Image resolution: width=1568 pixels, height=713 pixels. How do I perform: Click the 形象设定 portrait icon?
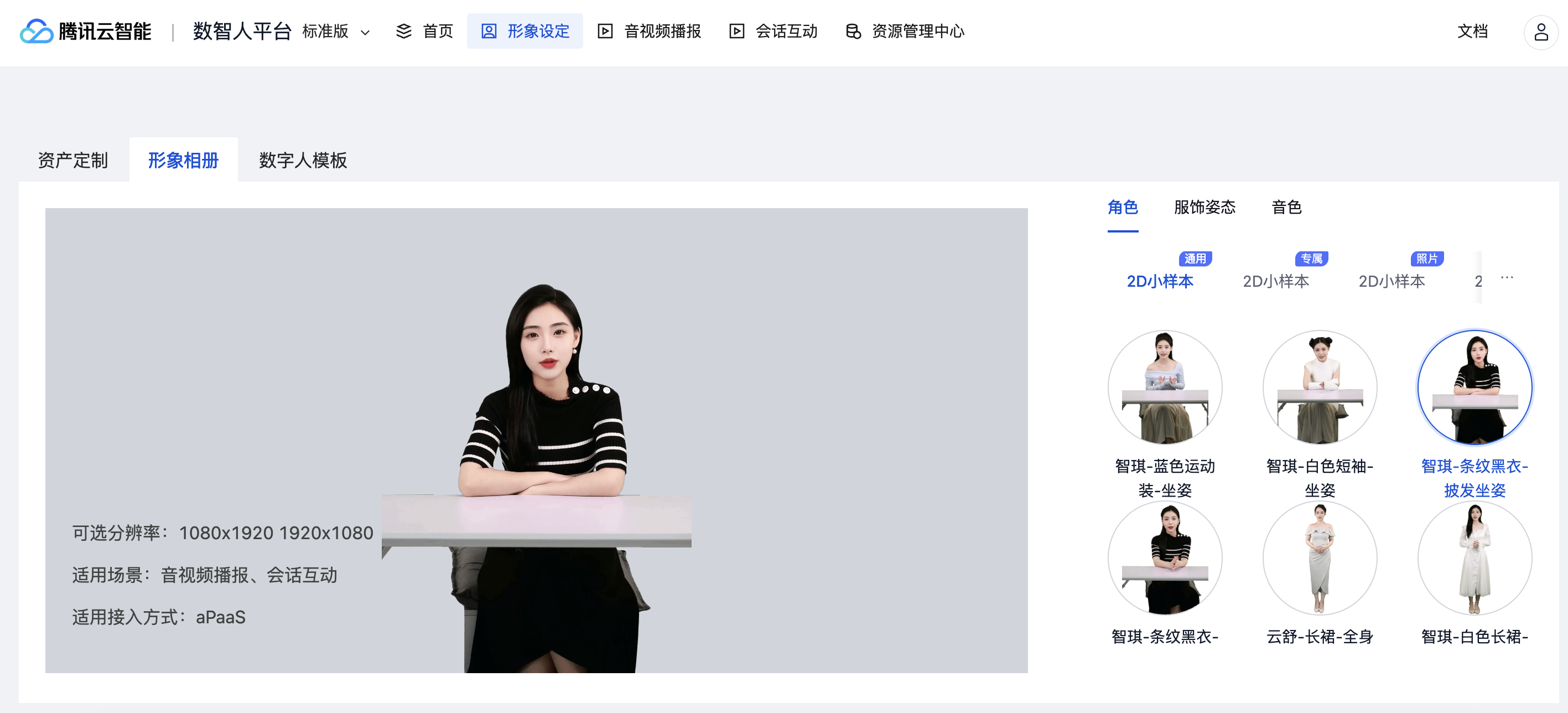489,31
